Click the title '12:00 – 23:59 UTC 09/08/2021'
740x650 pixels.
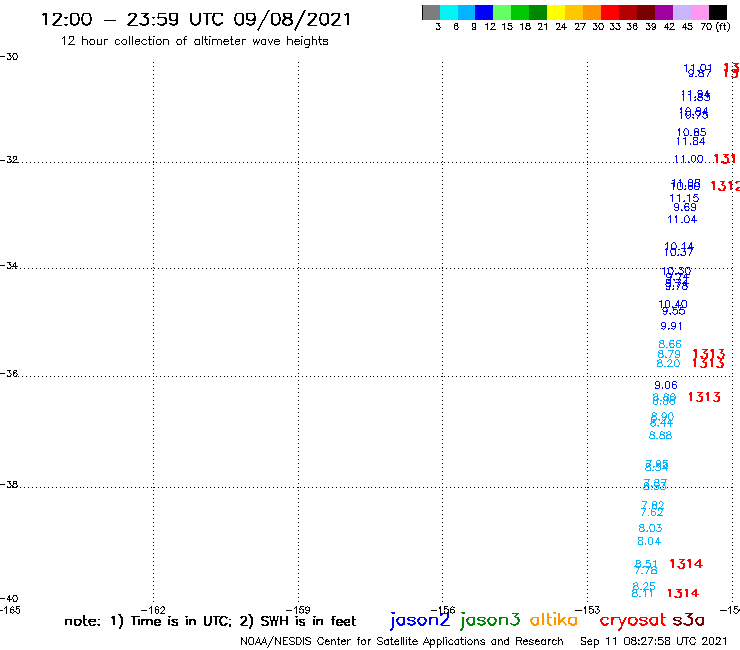pos(196,20)
